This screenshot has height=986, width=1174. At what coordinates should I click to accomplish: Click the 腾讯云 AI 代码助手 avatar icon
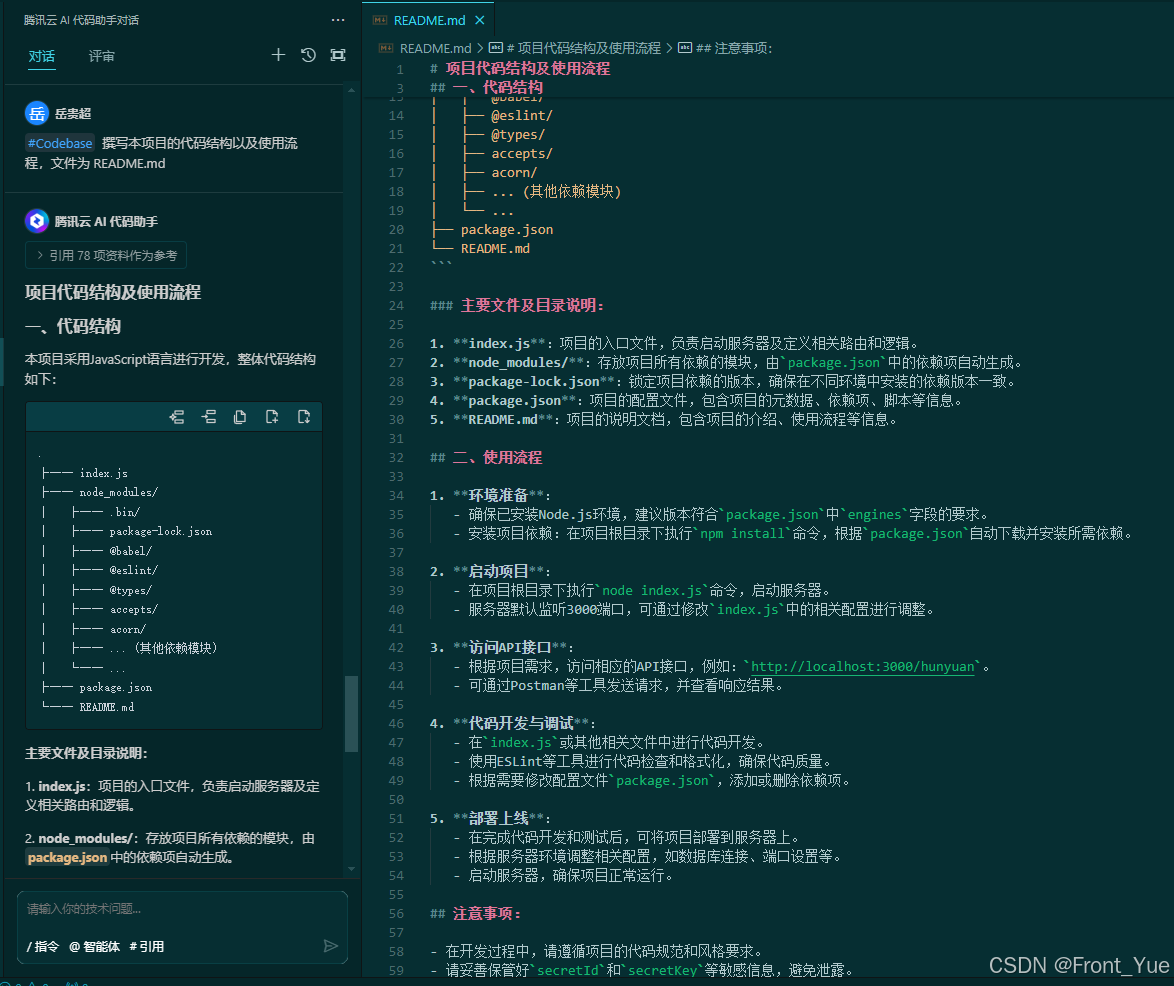point(37,221)
